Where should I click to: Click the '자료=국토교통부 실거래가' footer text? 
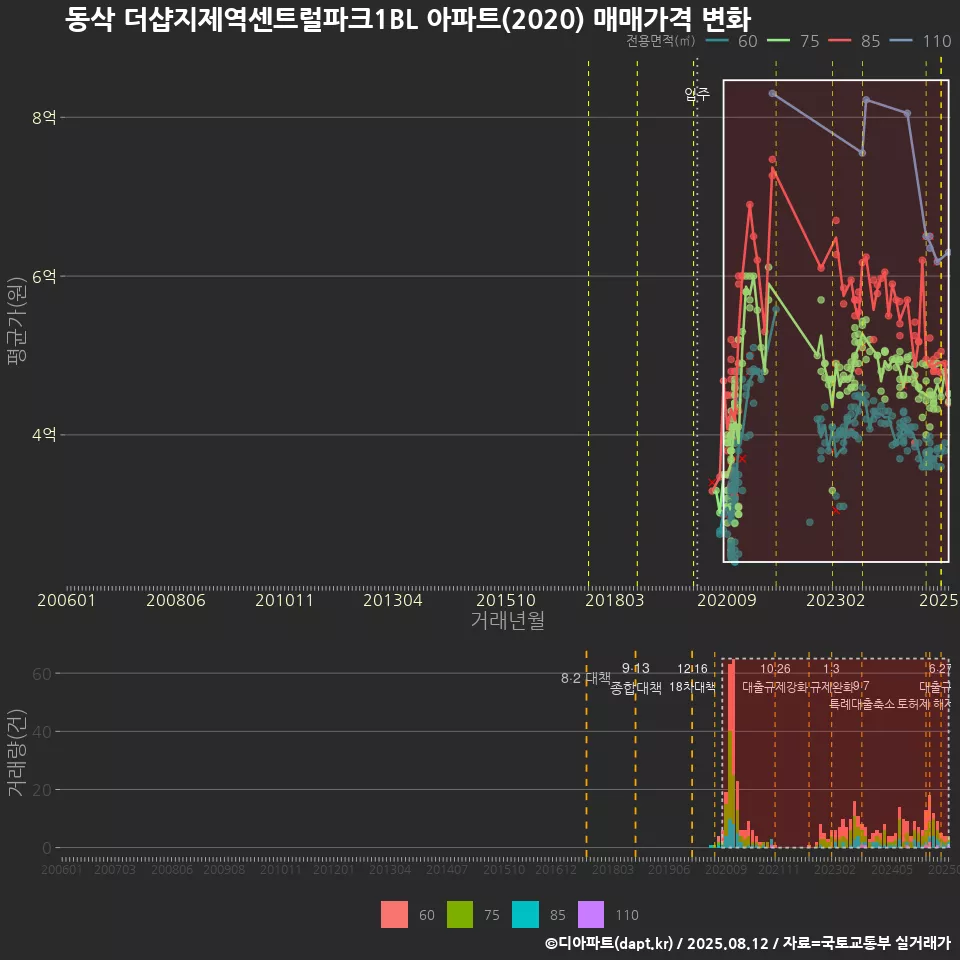[x=867, y=943]
